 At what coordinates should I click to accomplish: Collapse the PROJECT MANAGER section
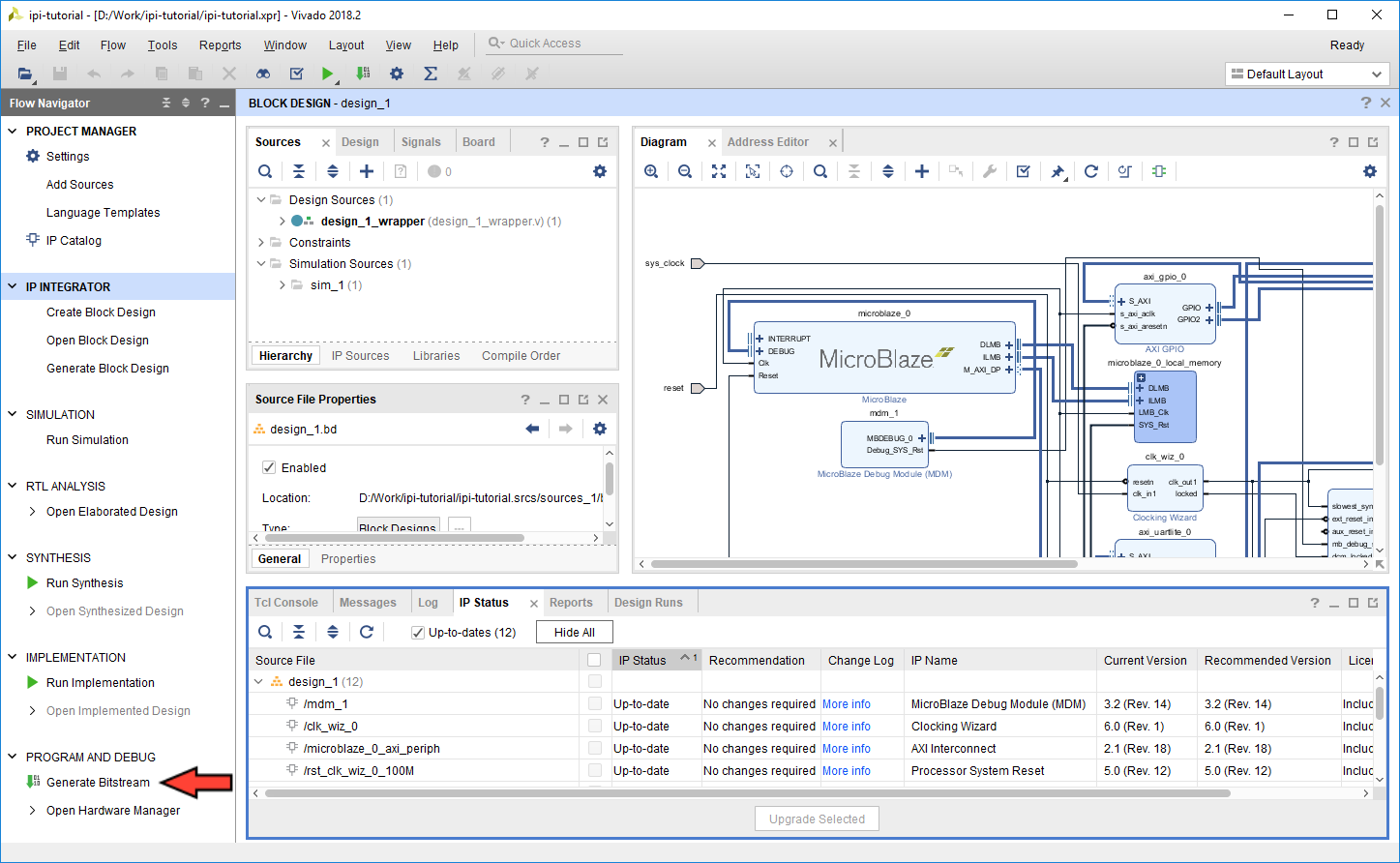point(13,131)
